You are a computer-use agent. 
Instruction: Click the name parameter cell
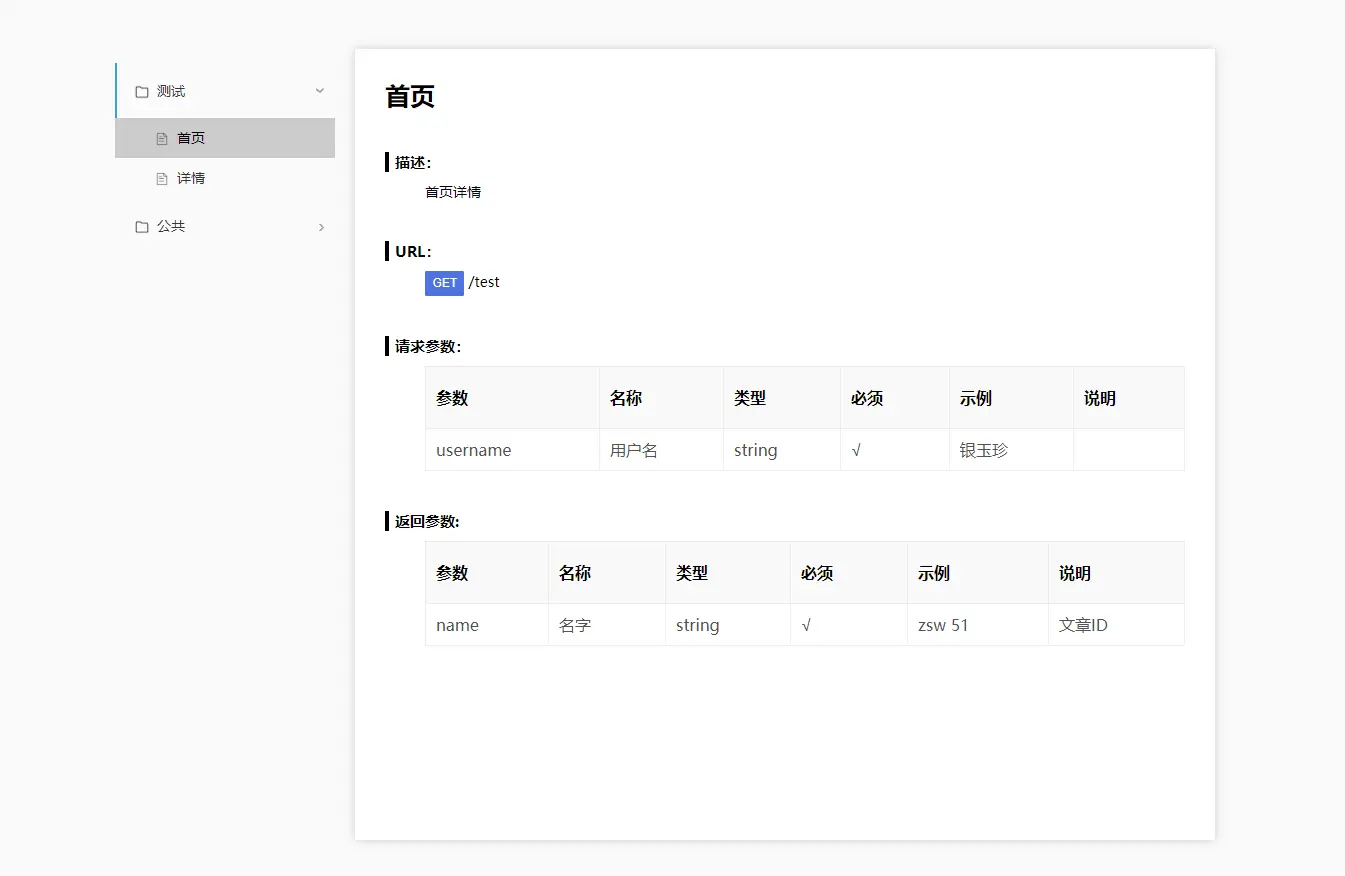click(x=487, y=625)
